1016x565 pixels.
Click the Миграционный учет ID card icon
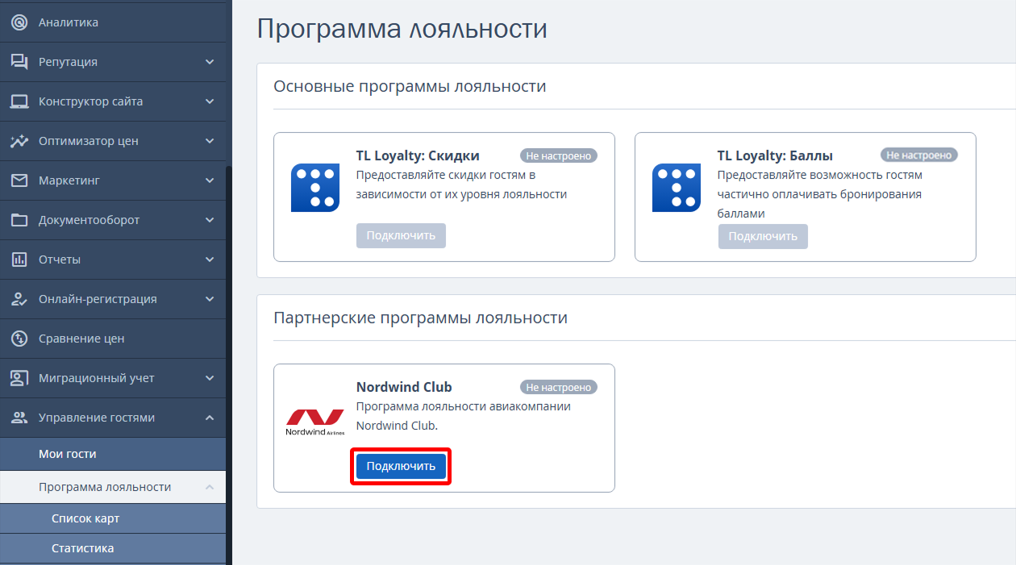point(19,378)
